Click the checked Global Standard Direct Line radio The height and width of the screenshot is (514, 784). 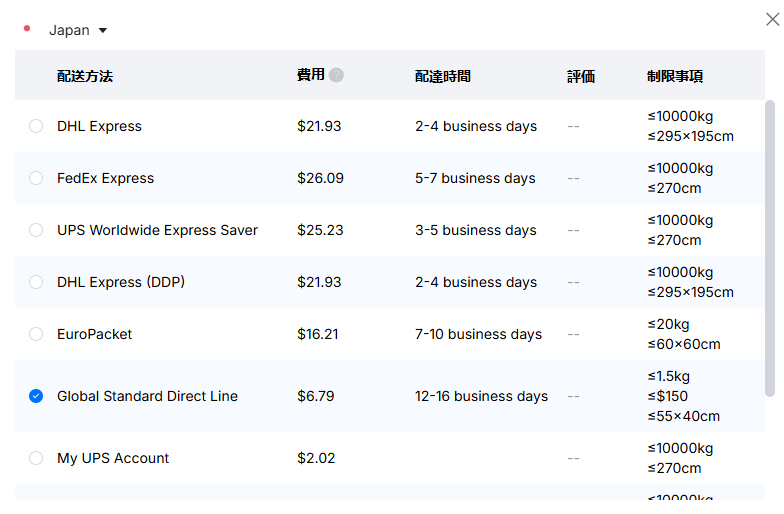click(x=36, y=396)
